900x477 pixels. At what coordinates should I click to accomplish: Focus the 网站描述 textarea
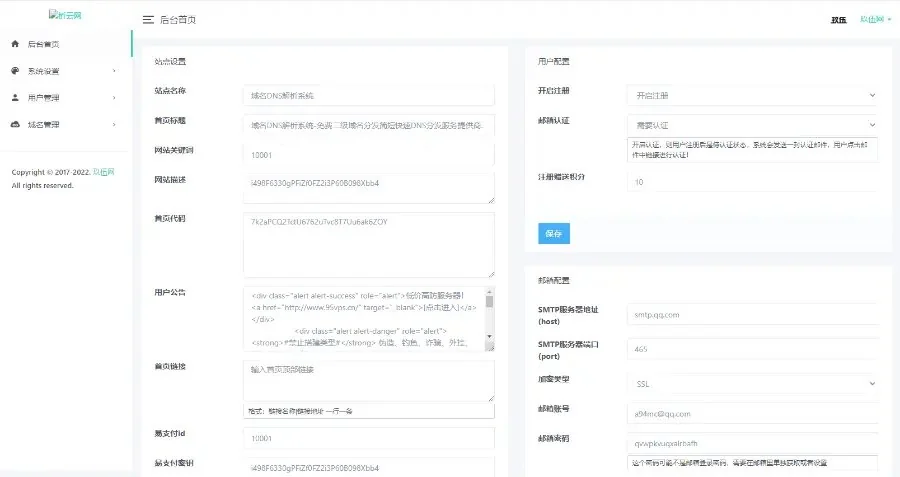coord(368,188)
